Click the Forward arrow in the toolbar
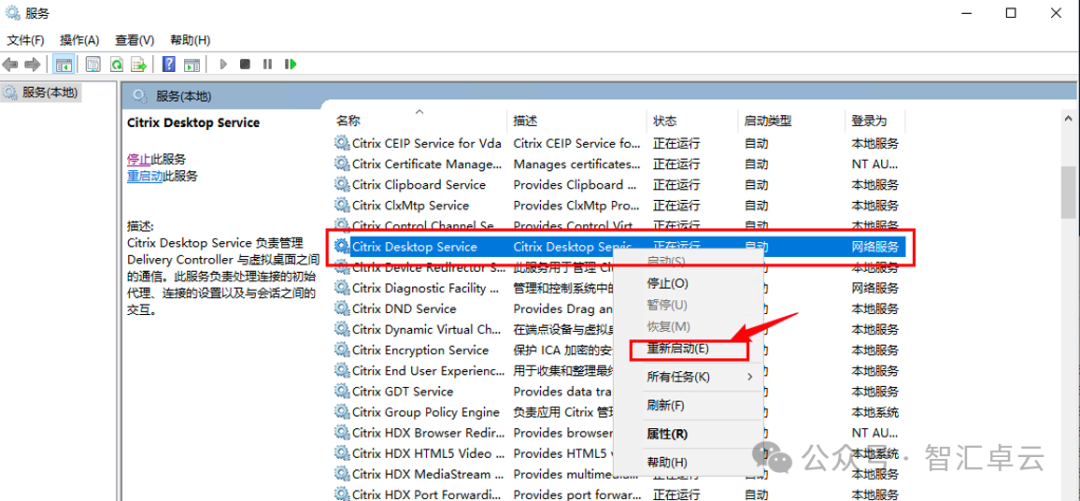 click(x=32, y=64)
